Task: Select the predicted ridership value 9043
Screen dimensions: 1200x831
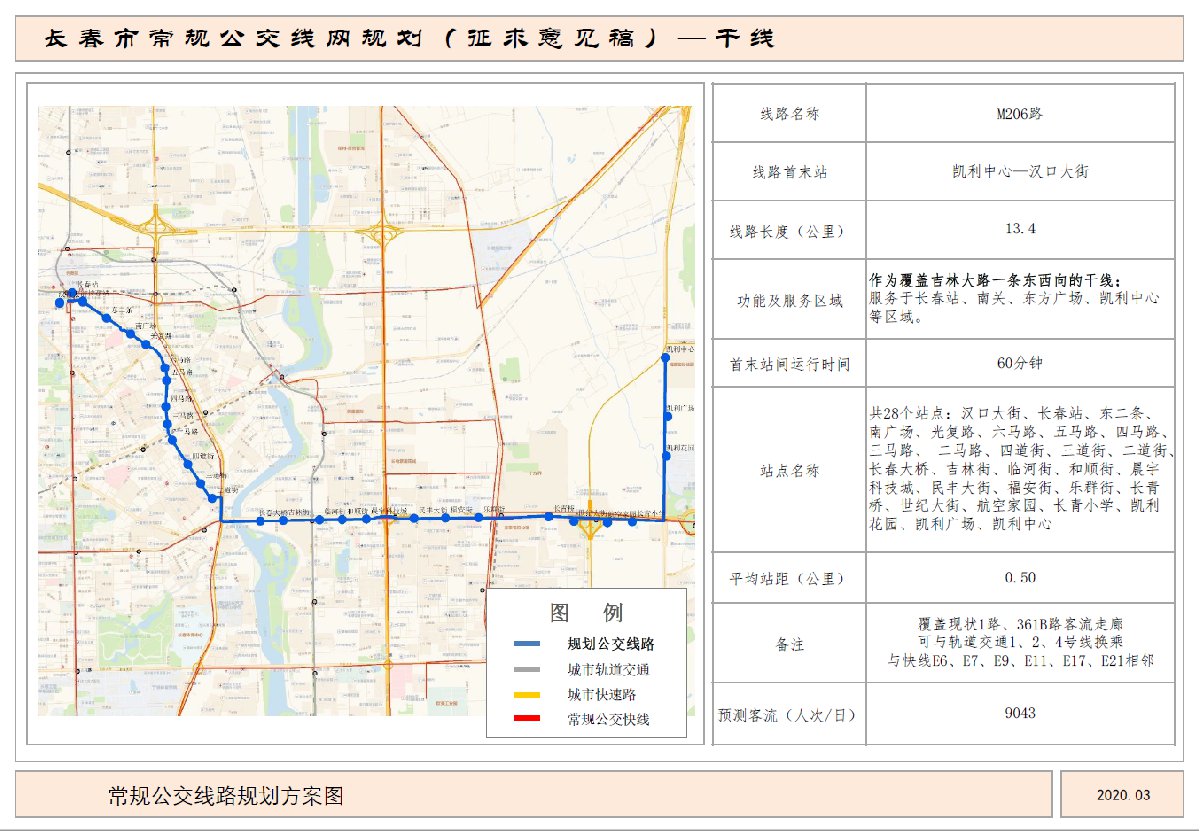Action: coord(1019,714)
